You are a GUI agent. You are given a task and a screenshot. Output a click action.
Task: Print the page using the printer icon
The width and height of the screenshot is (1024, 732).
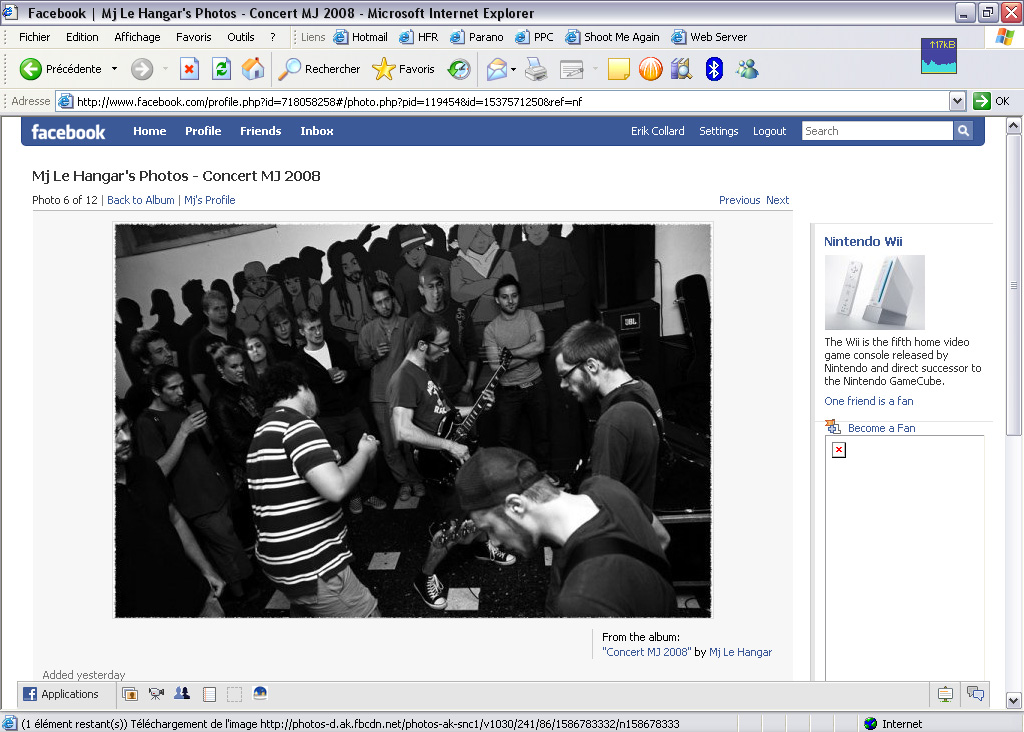(x=536, y=69)
